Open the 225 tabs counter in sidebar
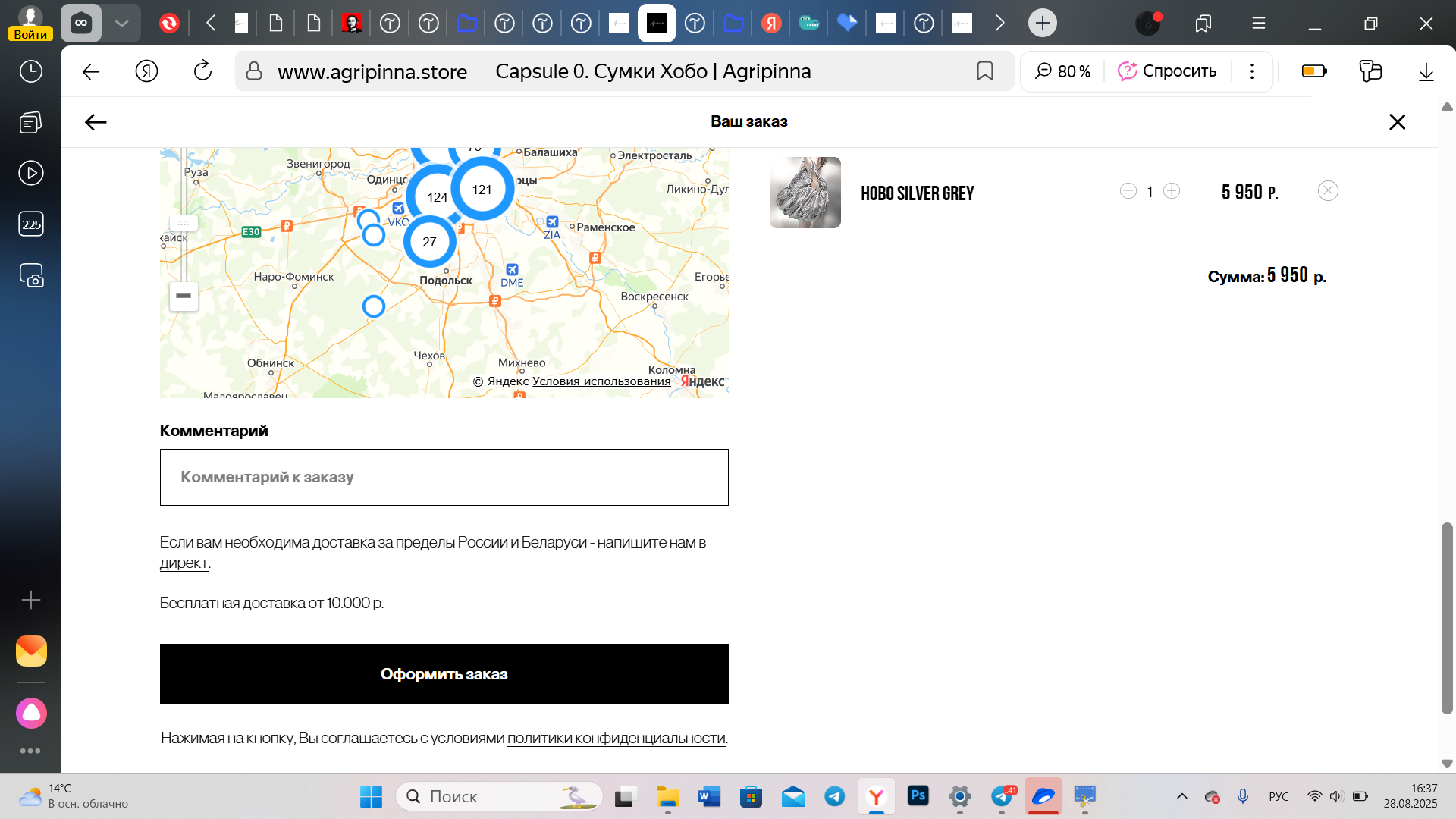The width and height of the screenshot is (1456, 819). pos(31,224)
